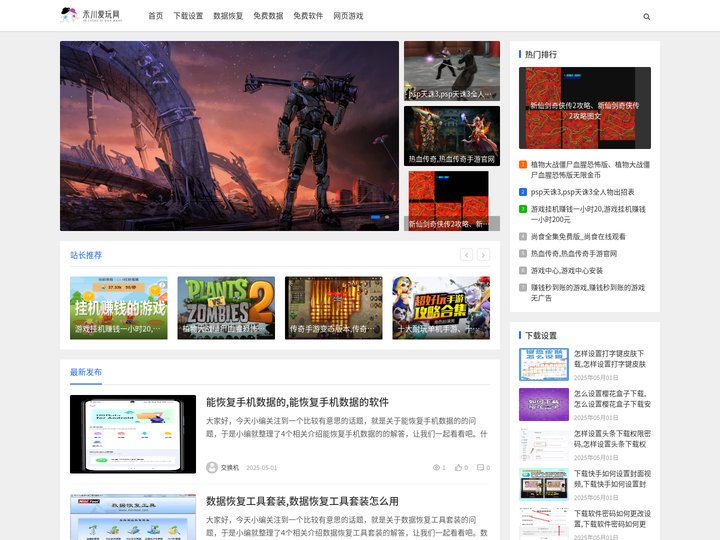Open 网页游戏 navigation menu item

(x=348, y=16)
